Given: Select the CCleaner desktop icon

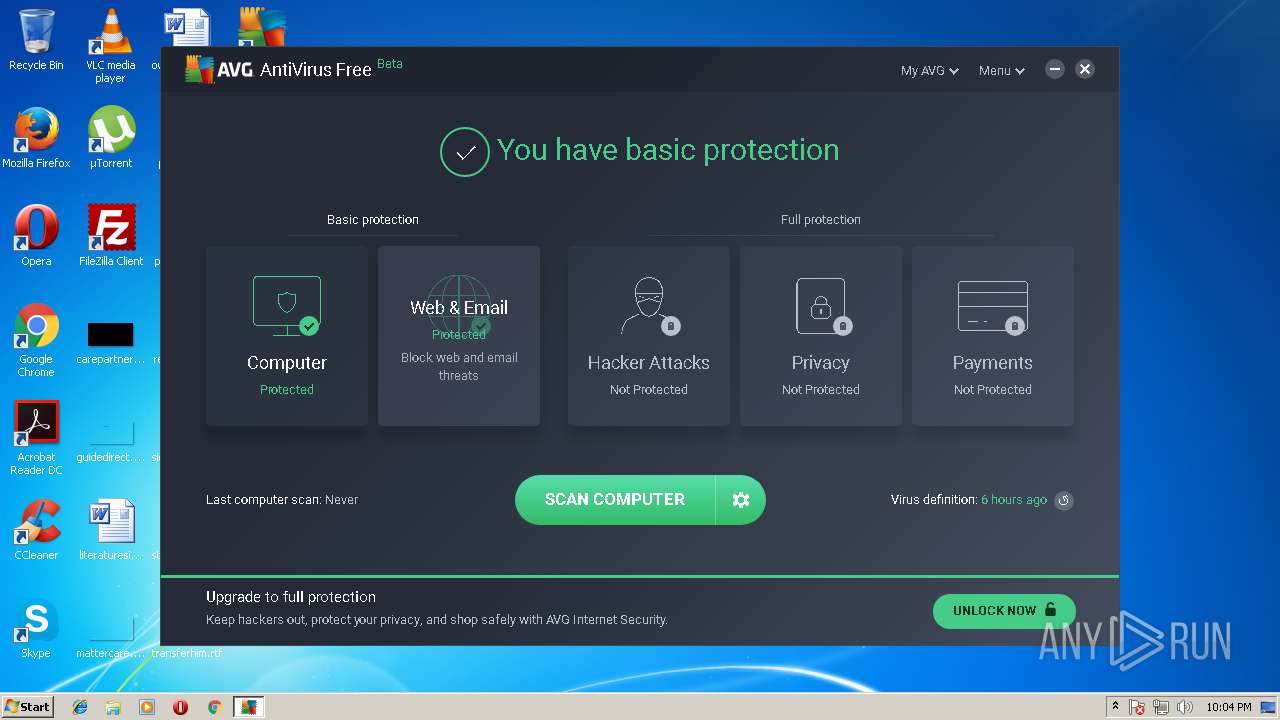Looking at the screenshot, I should point(36,530).
